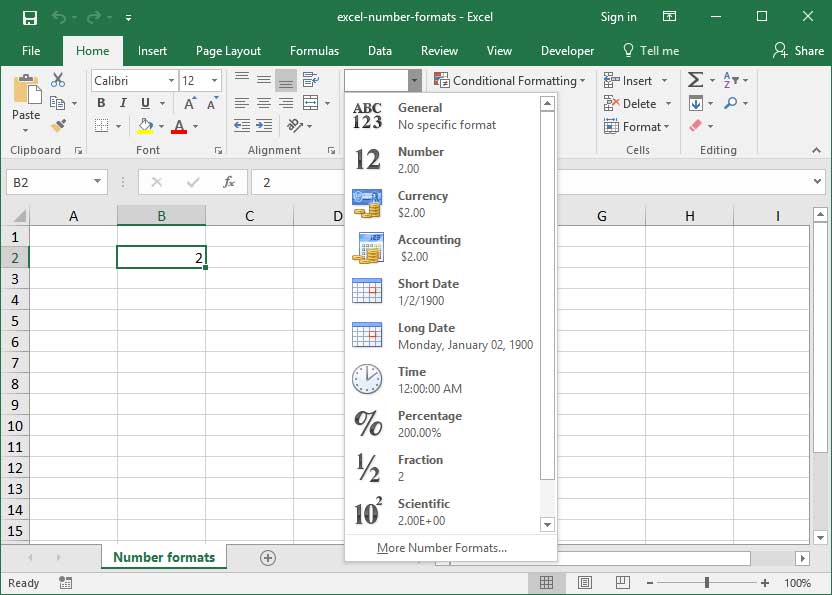Click the Format Painter brush icon

point(57,126)
